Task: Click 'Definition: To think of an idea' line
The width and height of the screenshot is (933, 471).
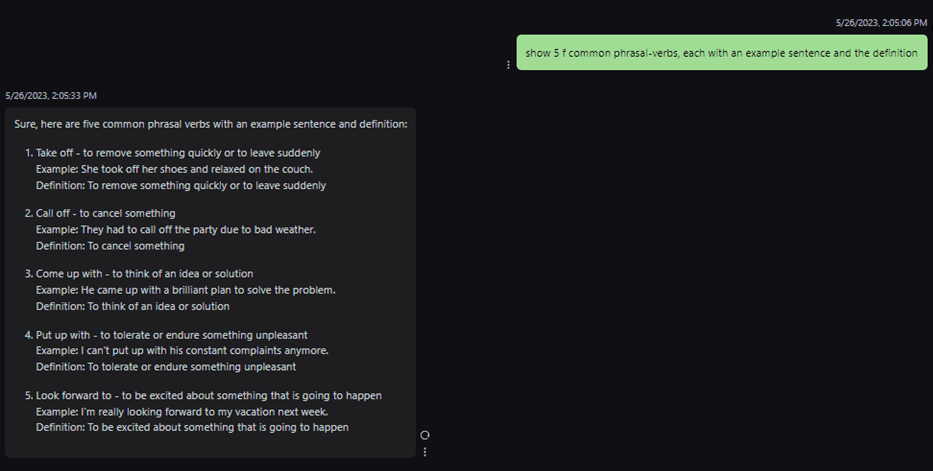Action: click(x=133, y=306)
